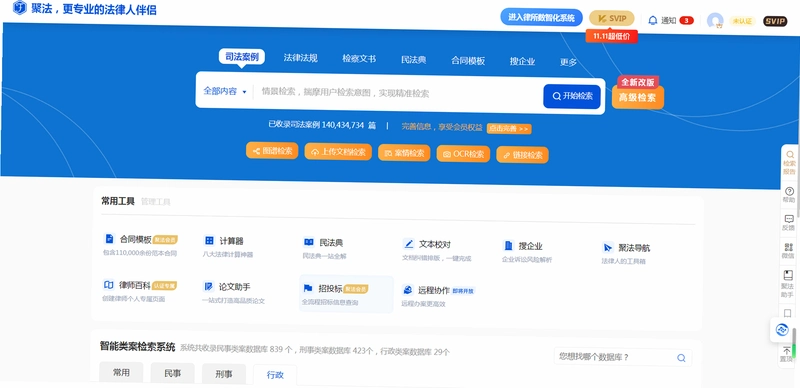Click the 11.11超低价 promo tag

click(612, 36)
